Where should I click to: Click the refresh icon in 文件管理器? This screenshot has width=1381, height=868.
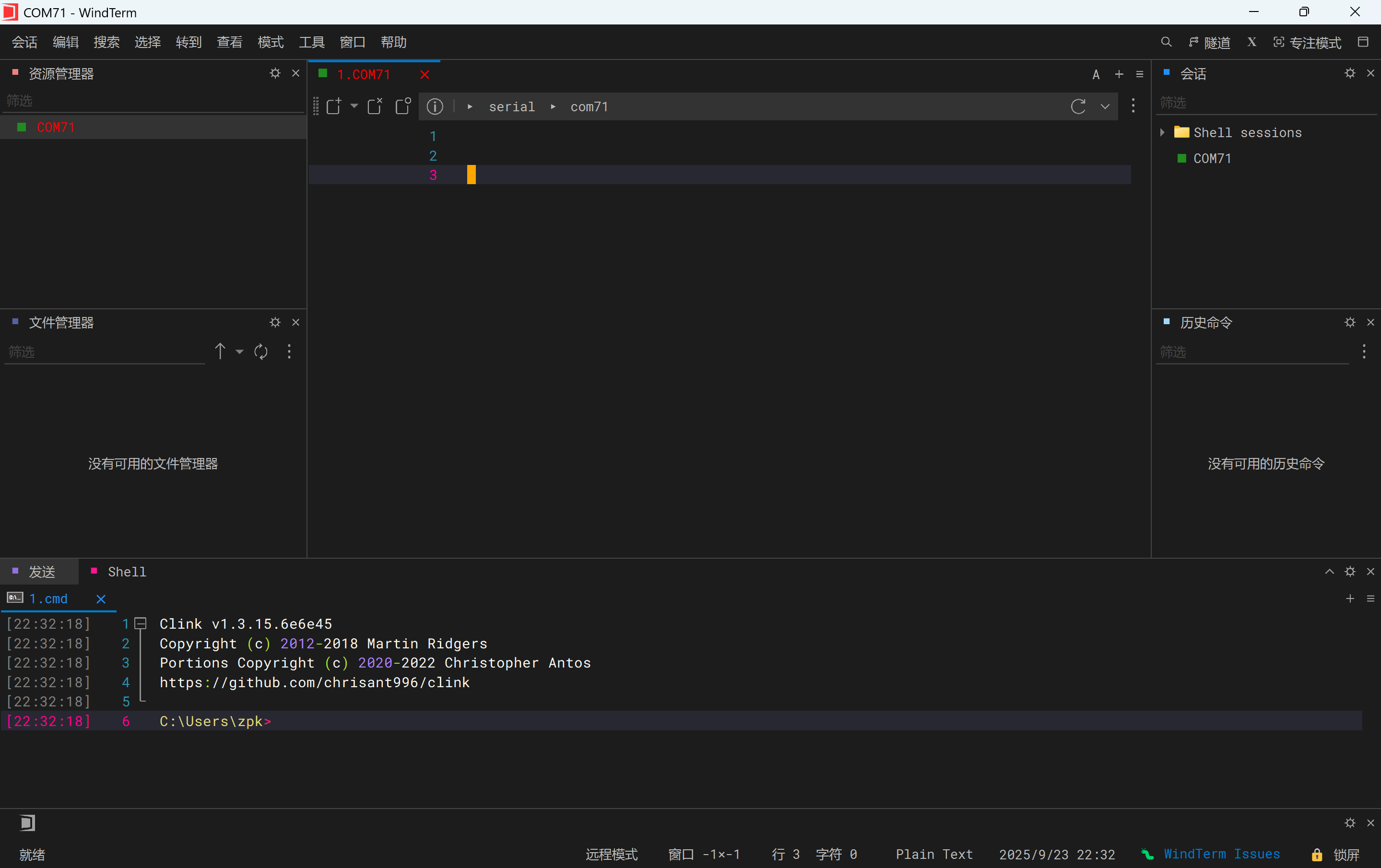[261, 352]
